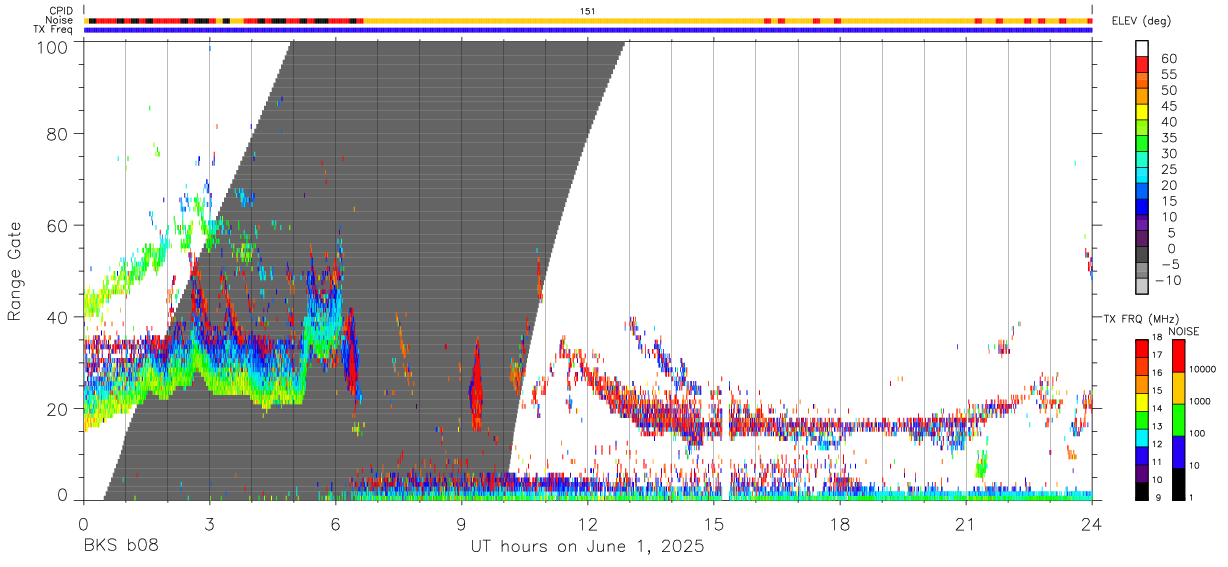1228x567 pixels.
Task: Click the CPID value 151
Action: tap(588, 10)
